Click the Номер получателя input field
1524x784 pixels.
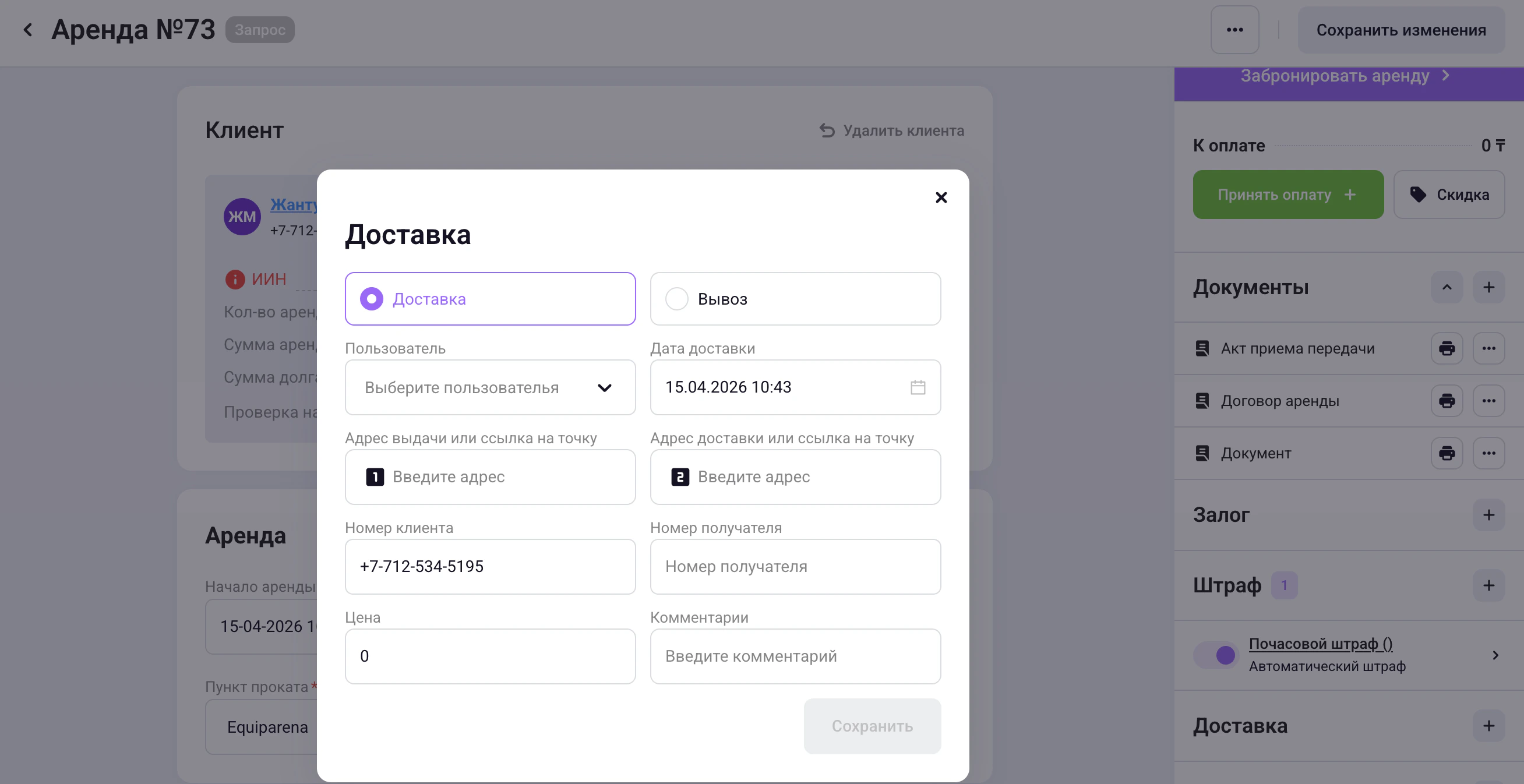795,566
